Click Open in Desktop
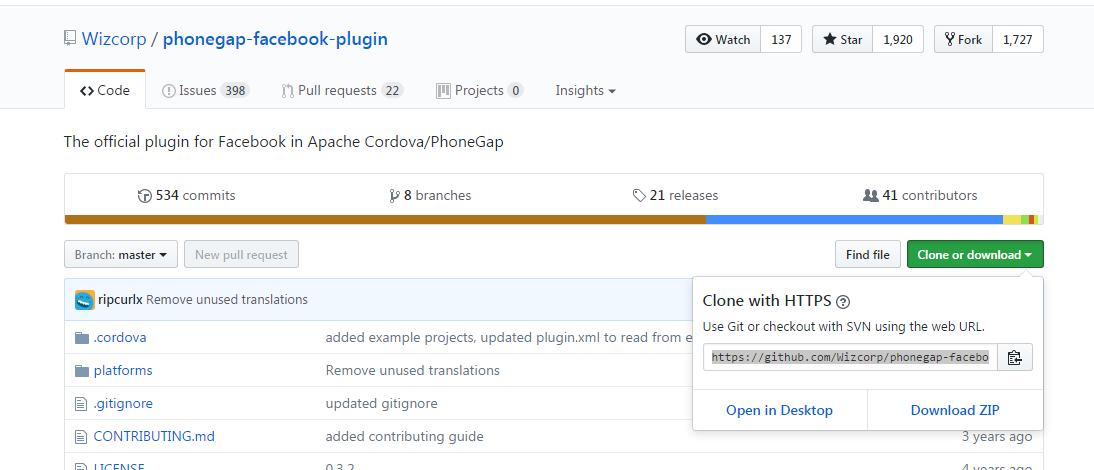This screenshot has width=1094, height=470. tap(779, 410)
